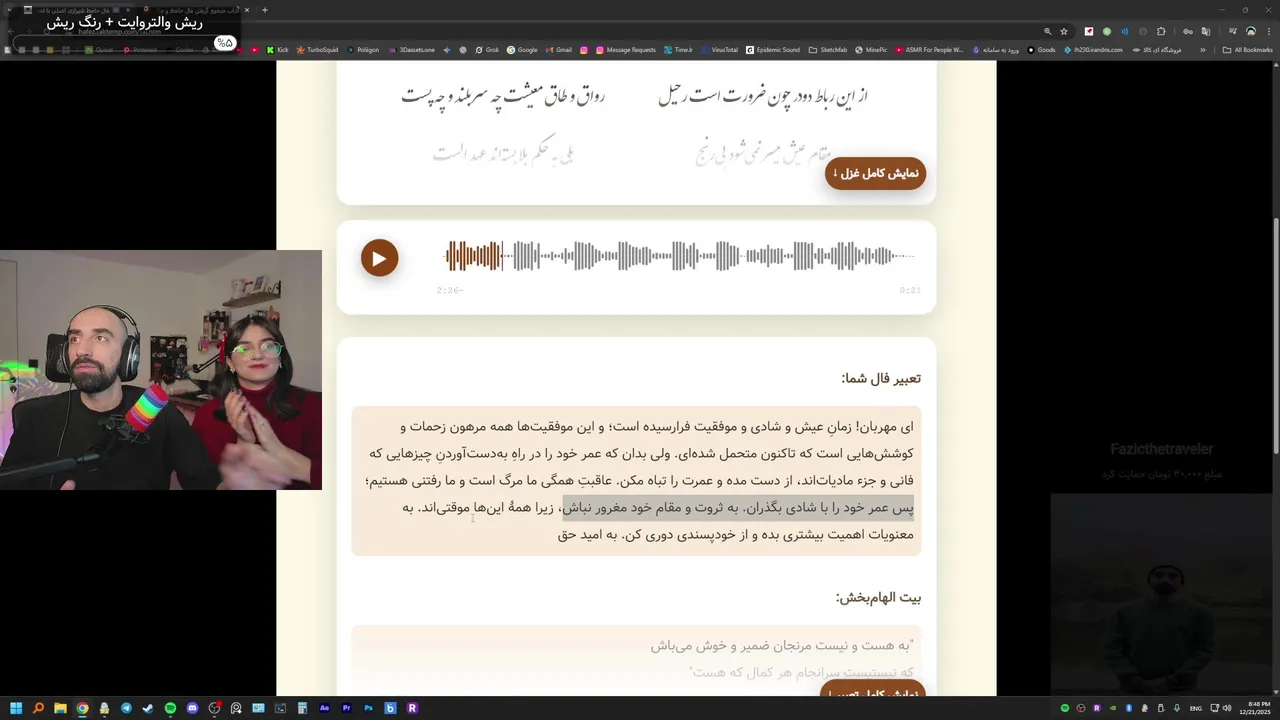Open the TurboSquid bookmark

(318, 49)
